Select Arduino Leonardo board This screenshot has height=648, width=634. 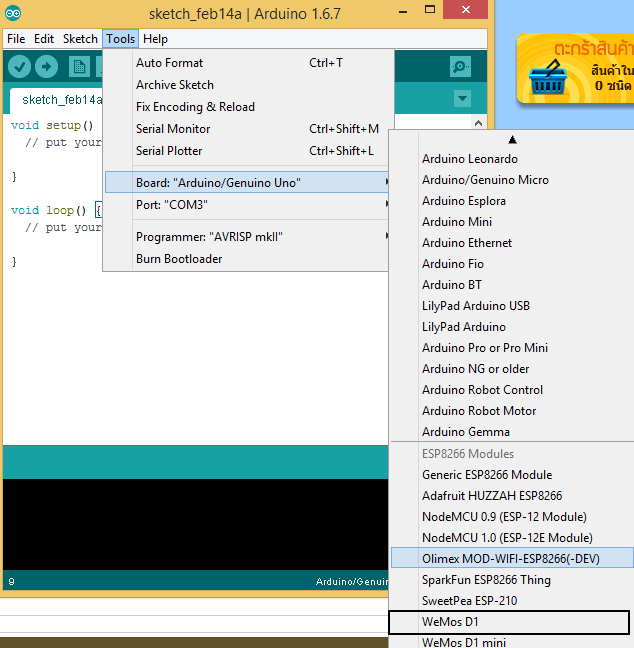(512, 159)
